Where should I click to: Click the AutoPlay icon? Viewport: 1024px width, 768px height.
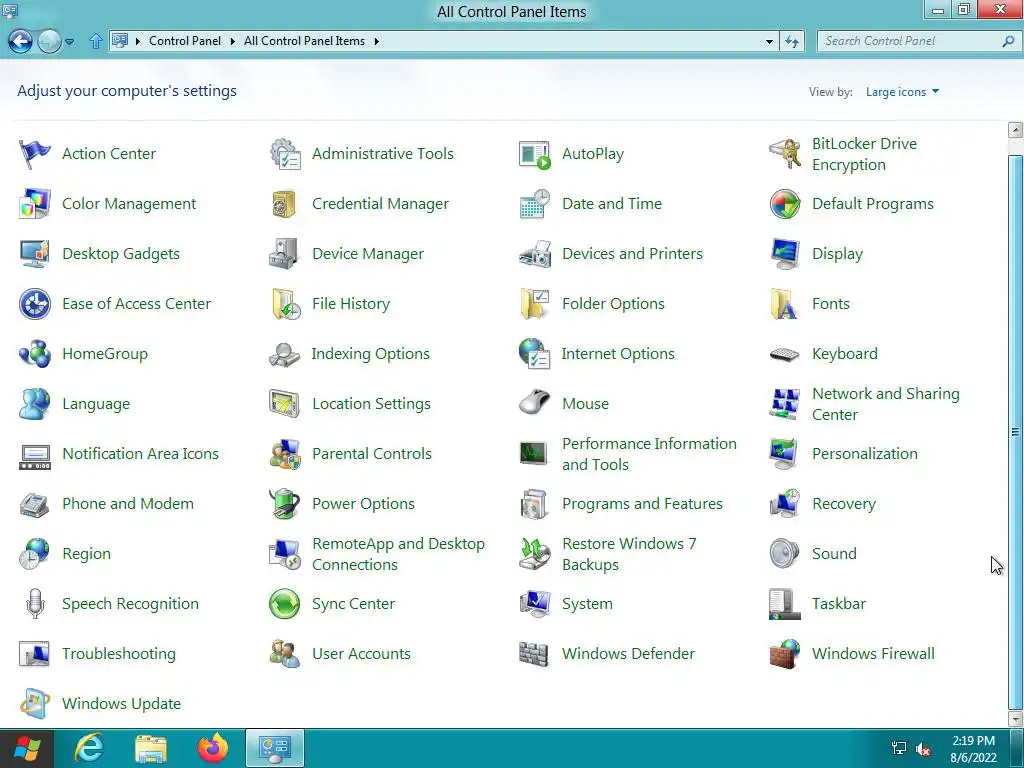coord(534,154)
